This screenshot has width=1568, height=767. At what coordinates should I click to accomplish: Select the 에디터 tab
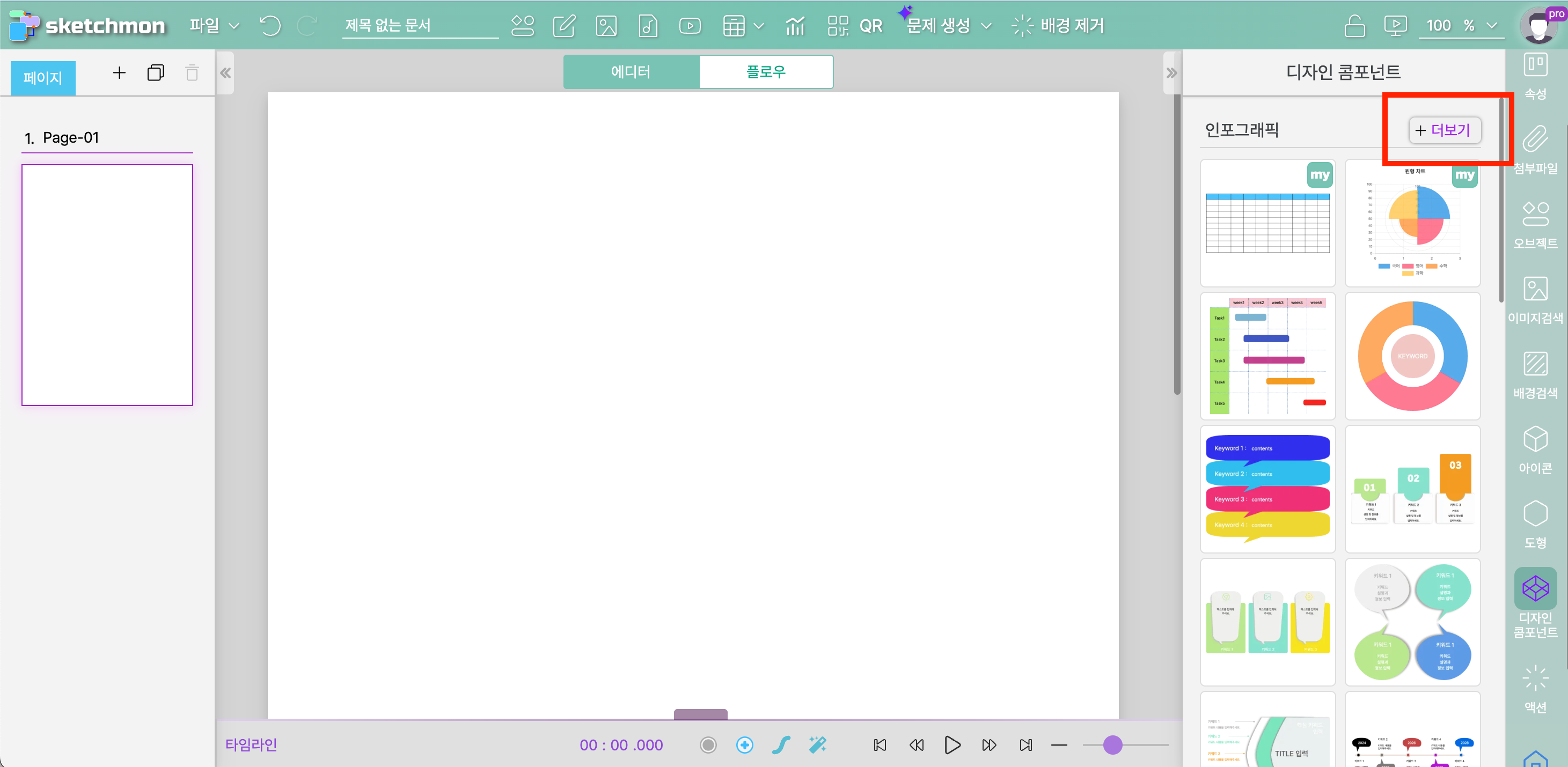pos(631,72)
